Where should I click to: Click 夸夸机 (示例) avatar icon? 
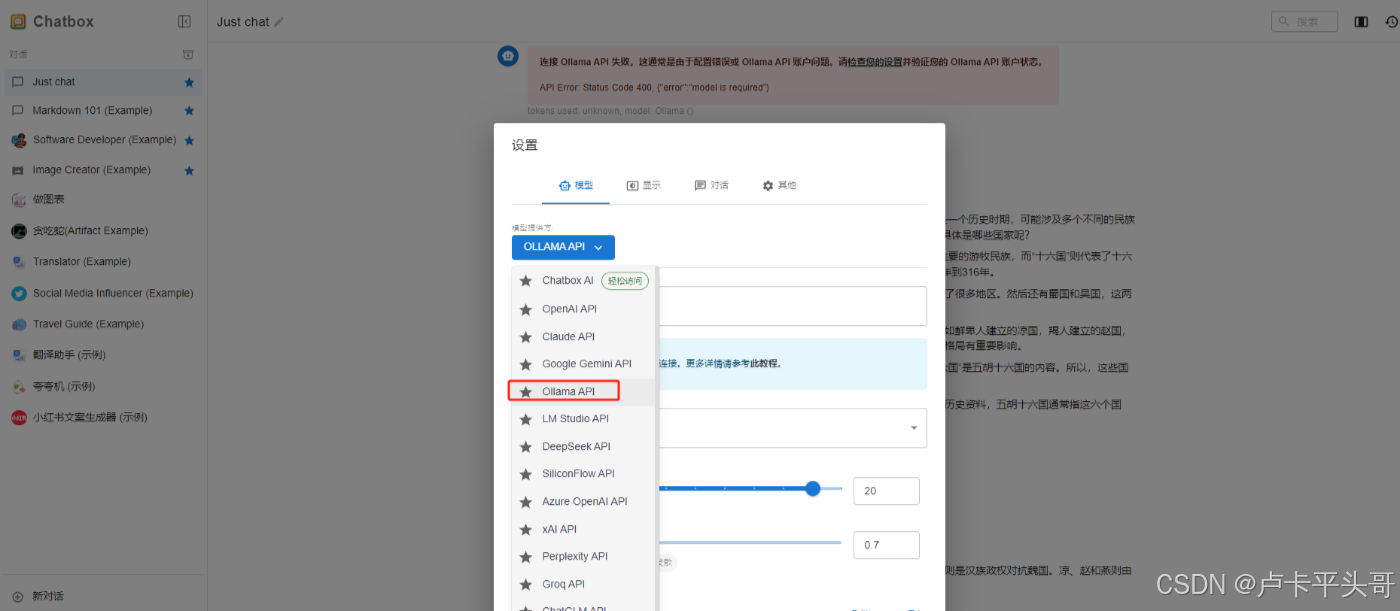tap(18, 386)
